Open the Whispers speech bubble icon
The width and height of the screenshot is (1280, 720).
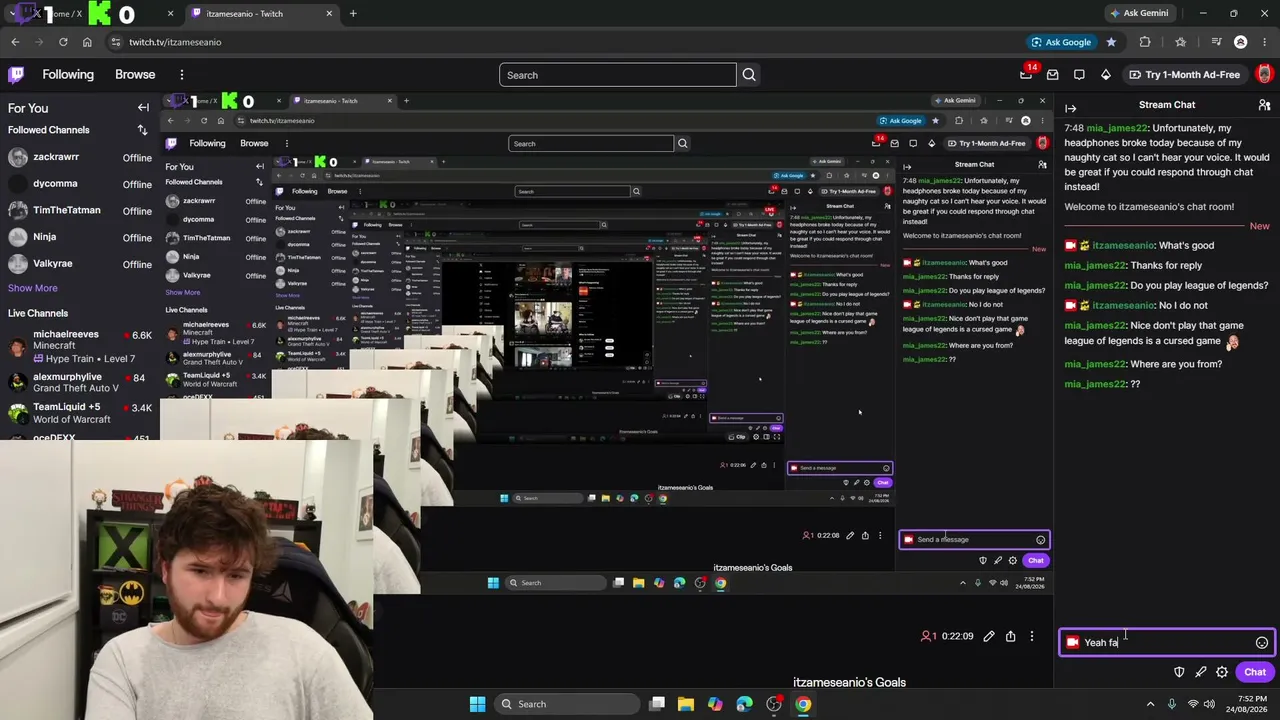tap(1079, 75)
